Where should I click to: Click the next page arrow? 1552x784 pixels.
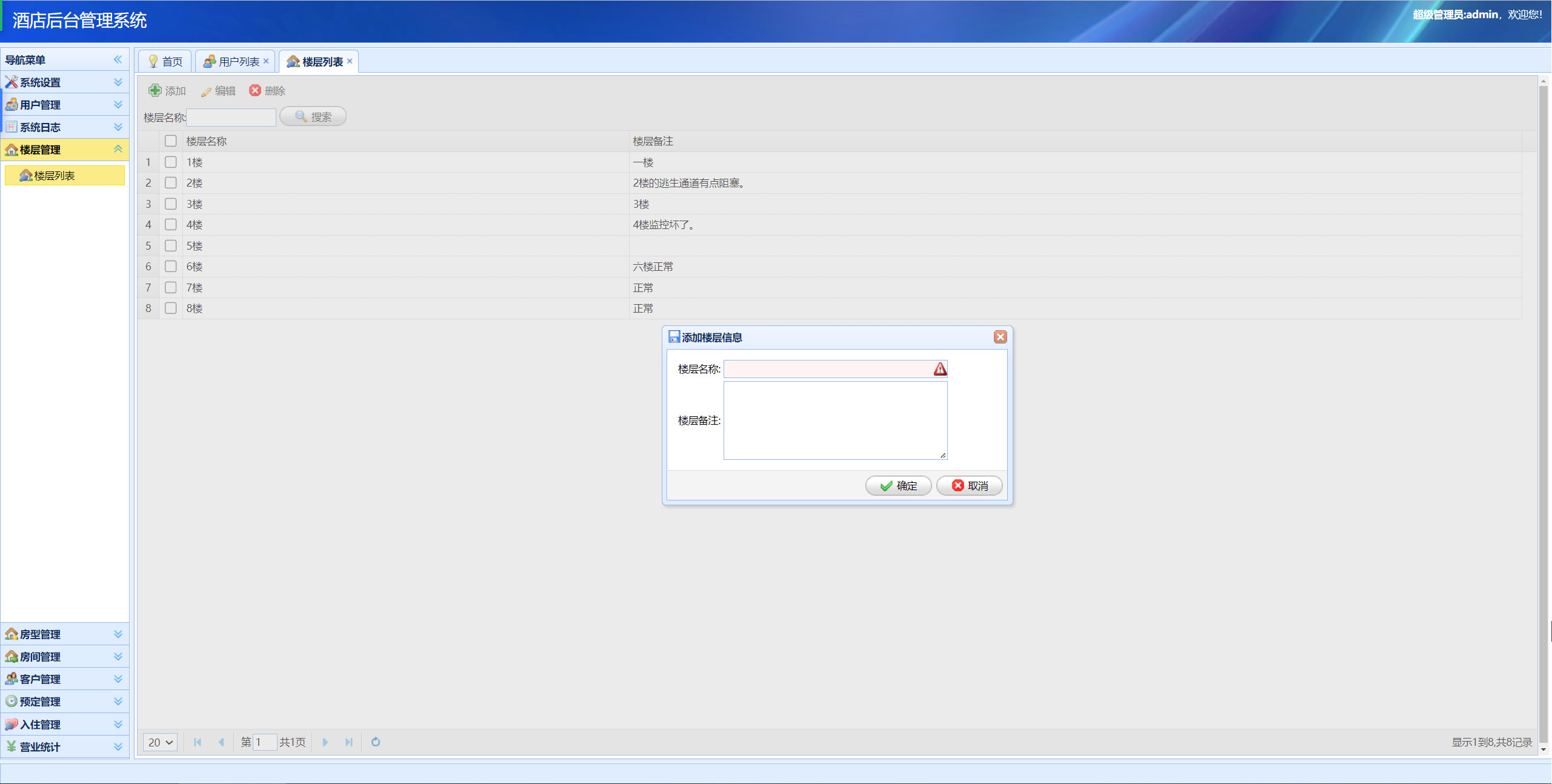pos(327,742)
